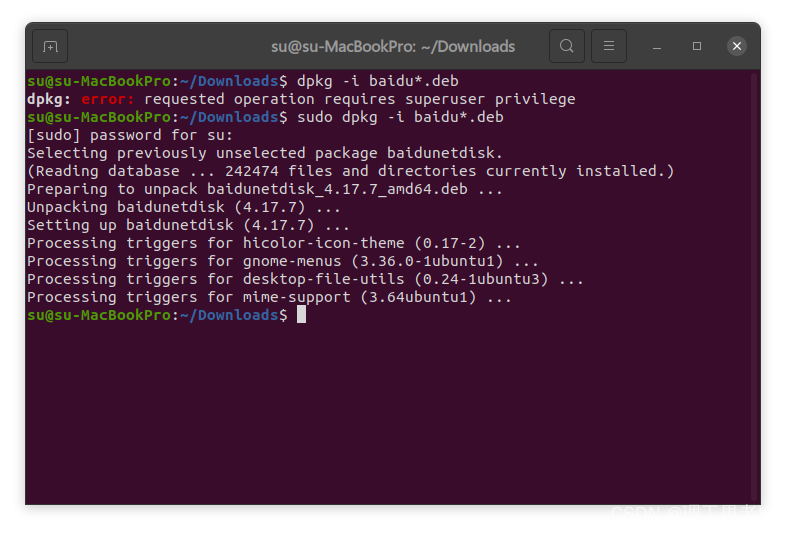Click the line 'dpkg -i baidu*.deb' command

(x=377, y=81)
